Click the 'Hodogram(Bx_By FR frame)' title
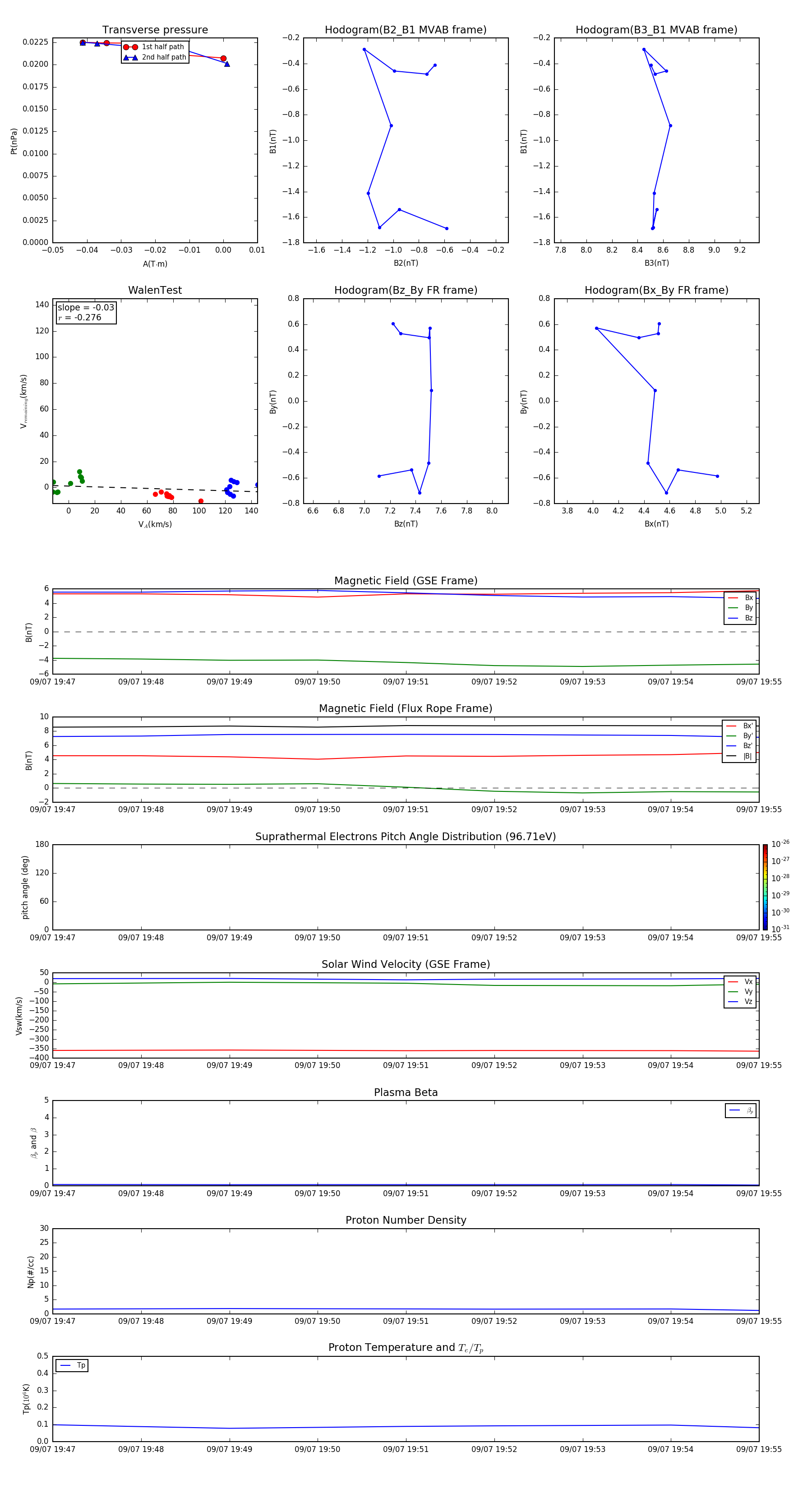 point(656,290)
